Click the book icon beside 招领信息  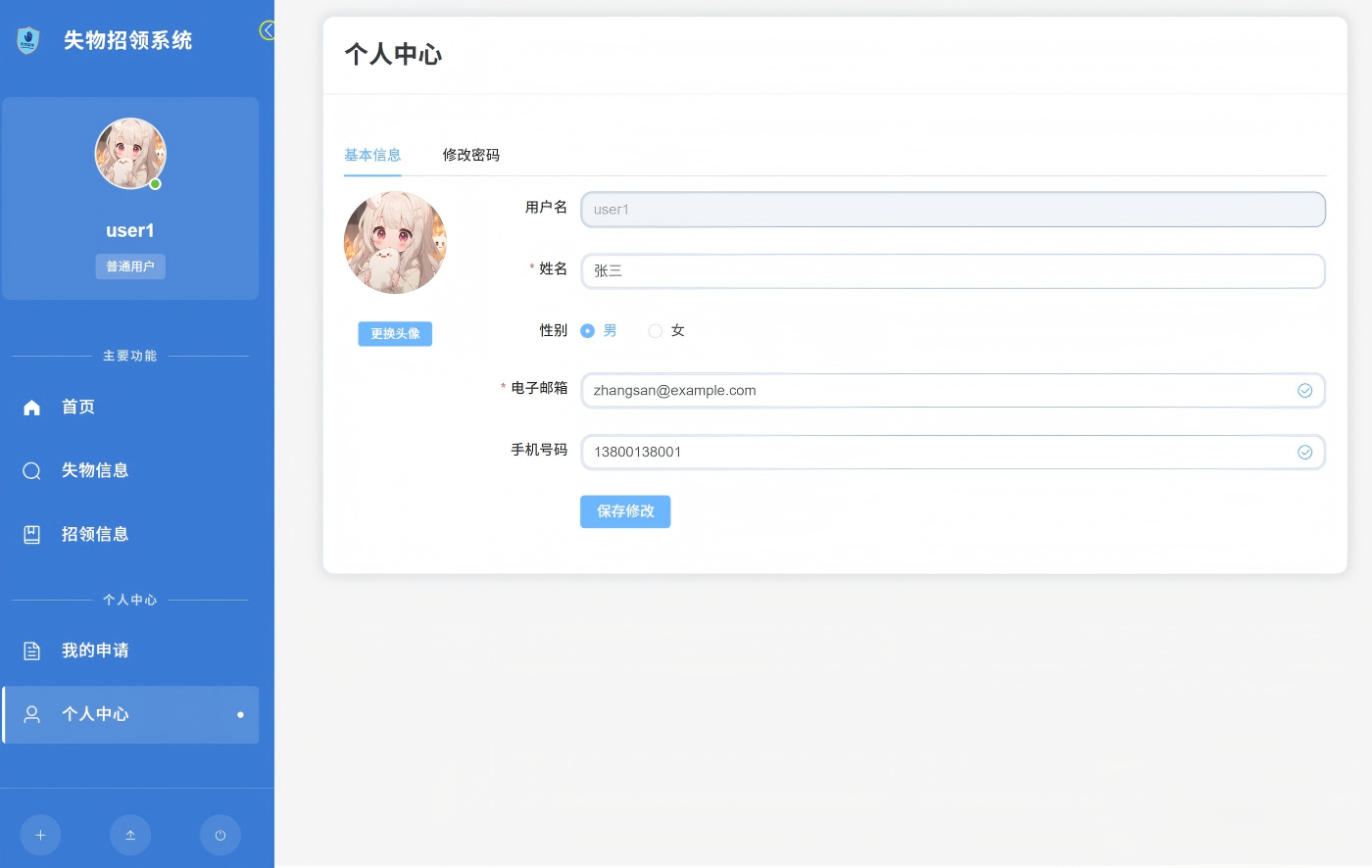[31, 535]
